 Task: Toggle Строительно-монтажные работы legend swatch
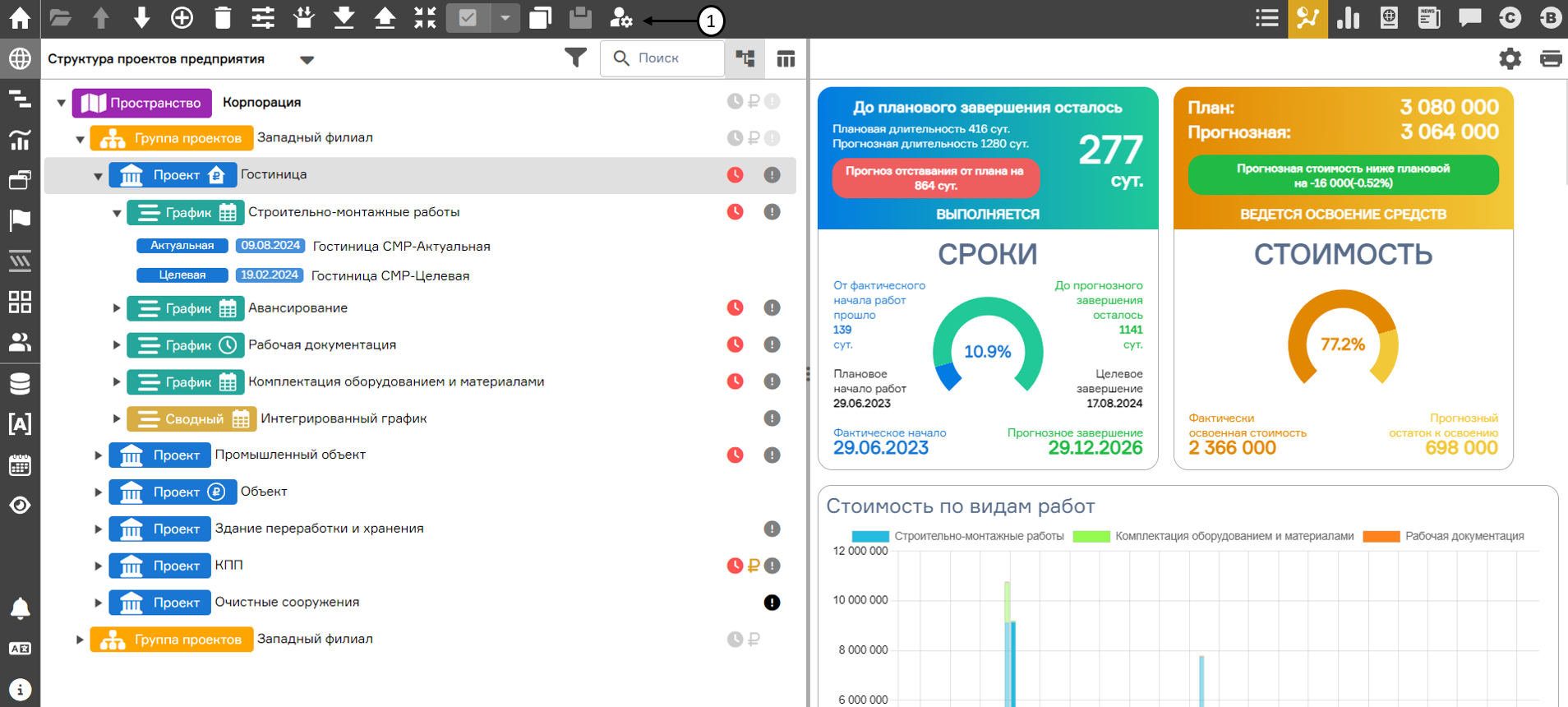(x=870, y=536)
